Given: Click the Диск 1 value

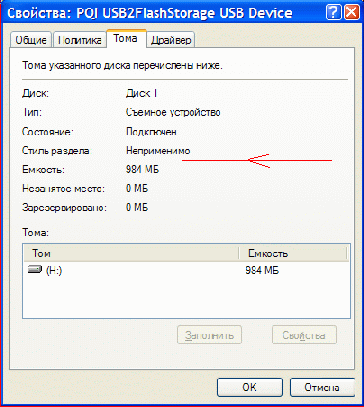Looking at the screenshot, I should [141, 94].
